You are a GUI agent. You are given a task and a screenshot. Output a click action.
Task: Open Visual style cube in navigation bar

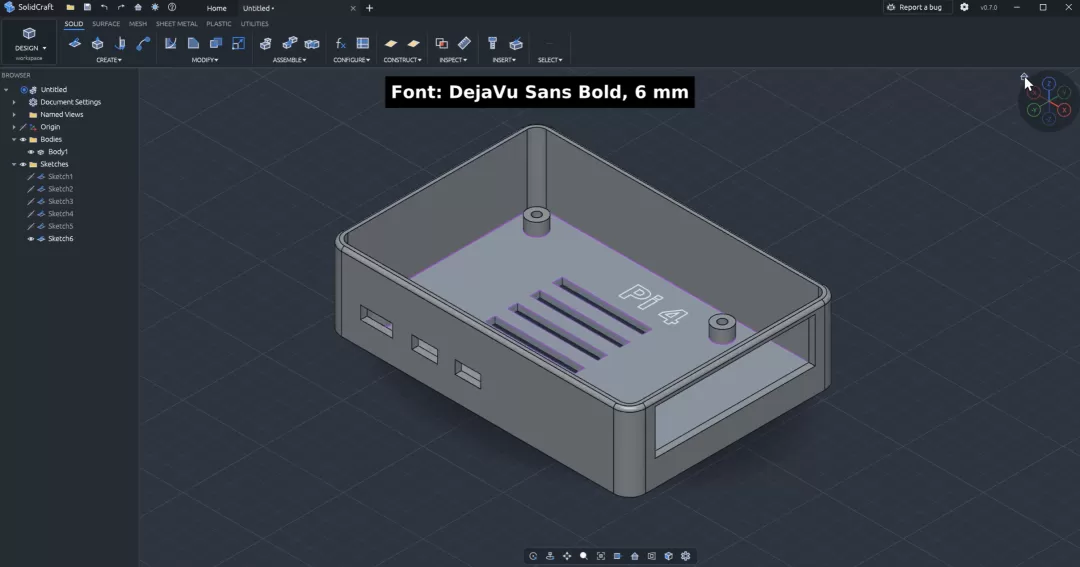(x=668, y=556)
